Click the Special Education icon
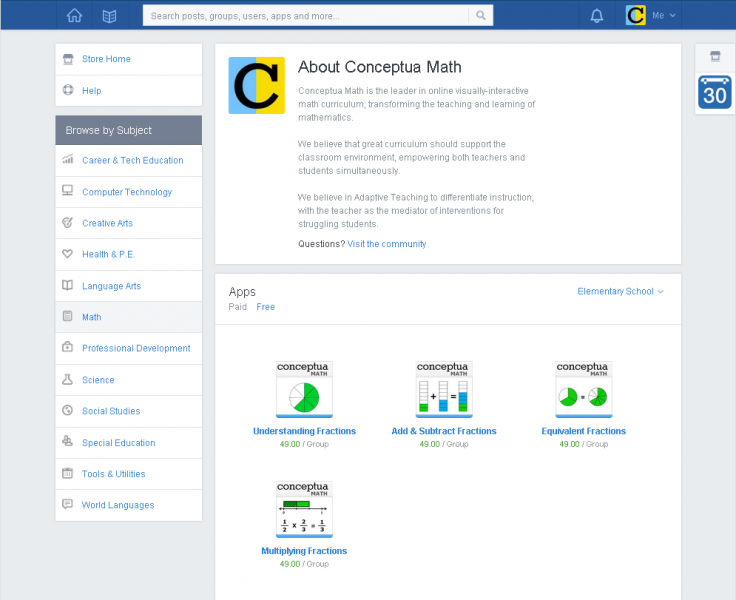 tap(68, 441)
